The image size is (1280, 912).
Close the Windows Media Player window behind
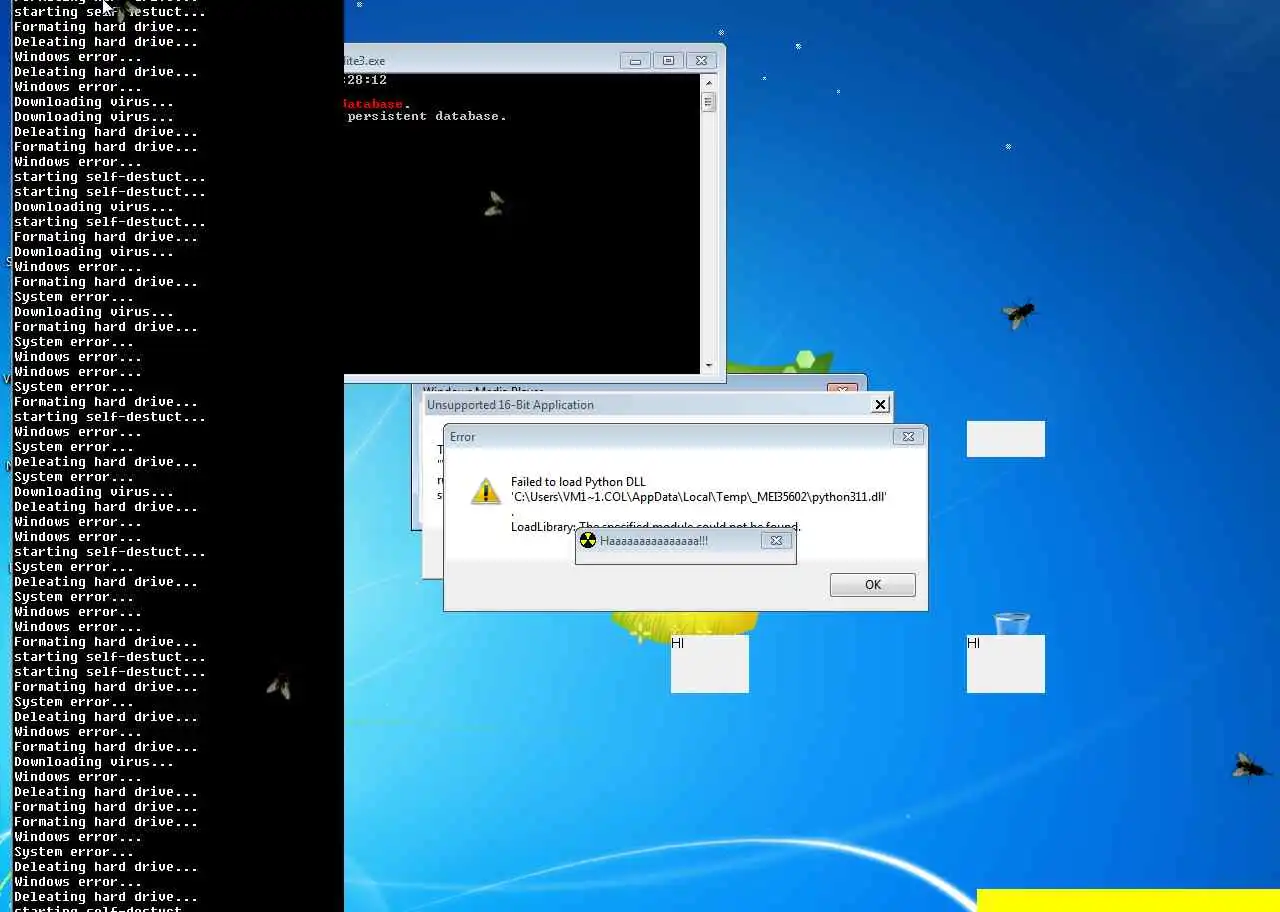842,388
